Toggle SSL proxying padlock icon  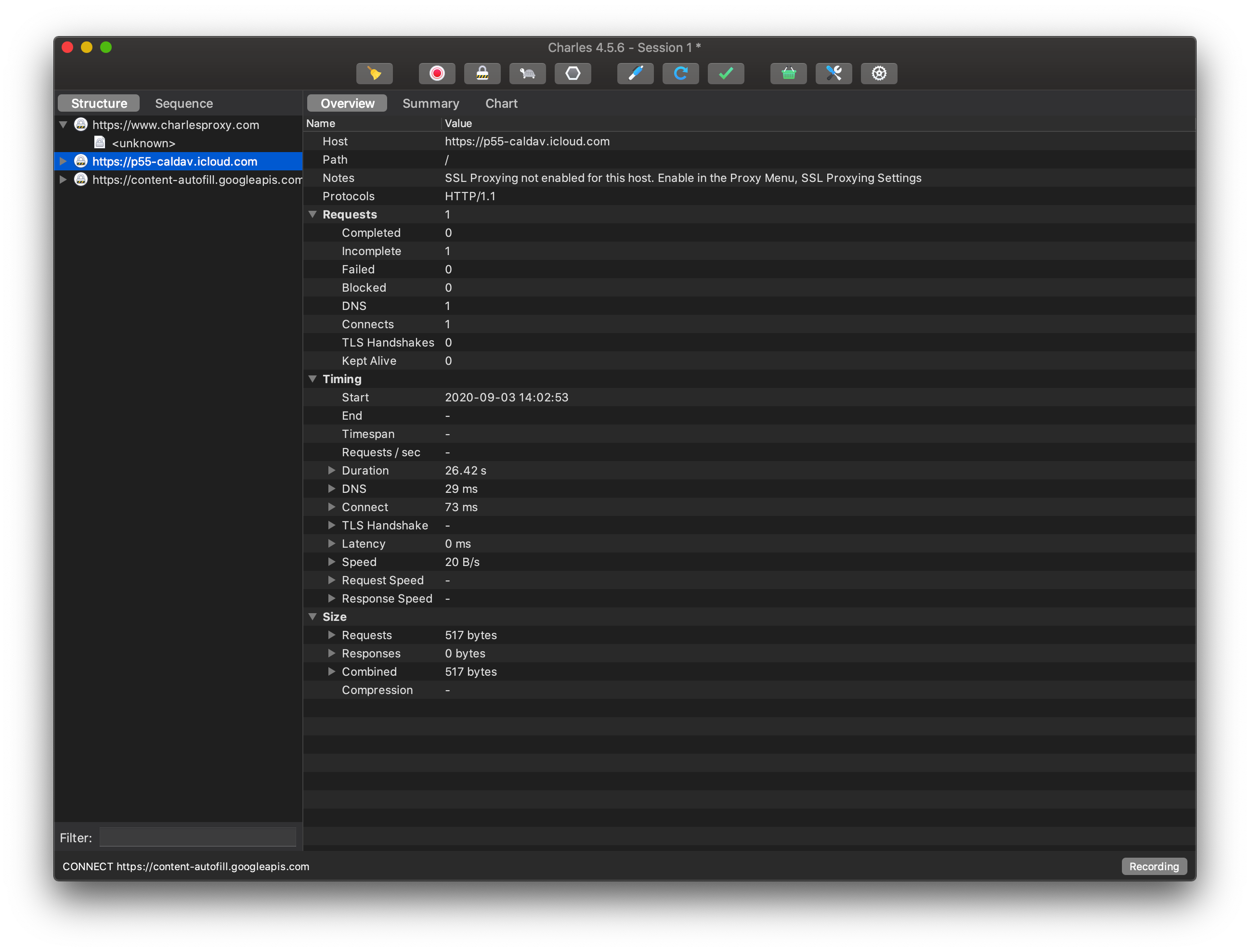(x=482, y=73)
